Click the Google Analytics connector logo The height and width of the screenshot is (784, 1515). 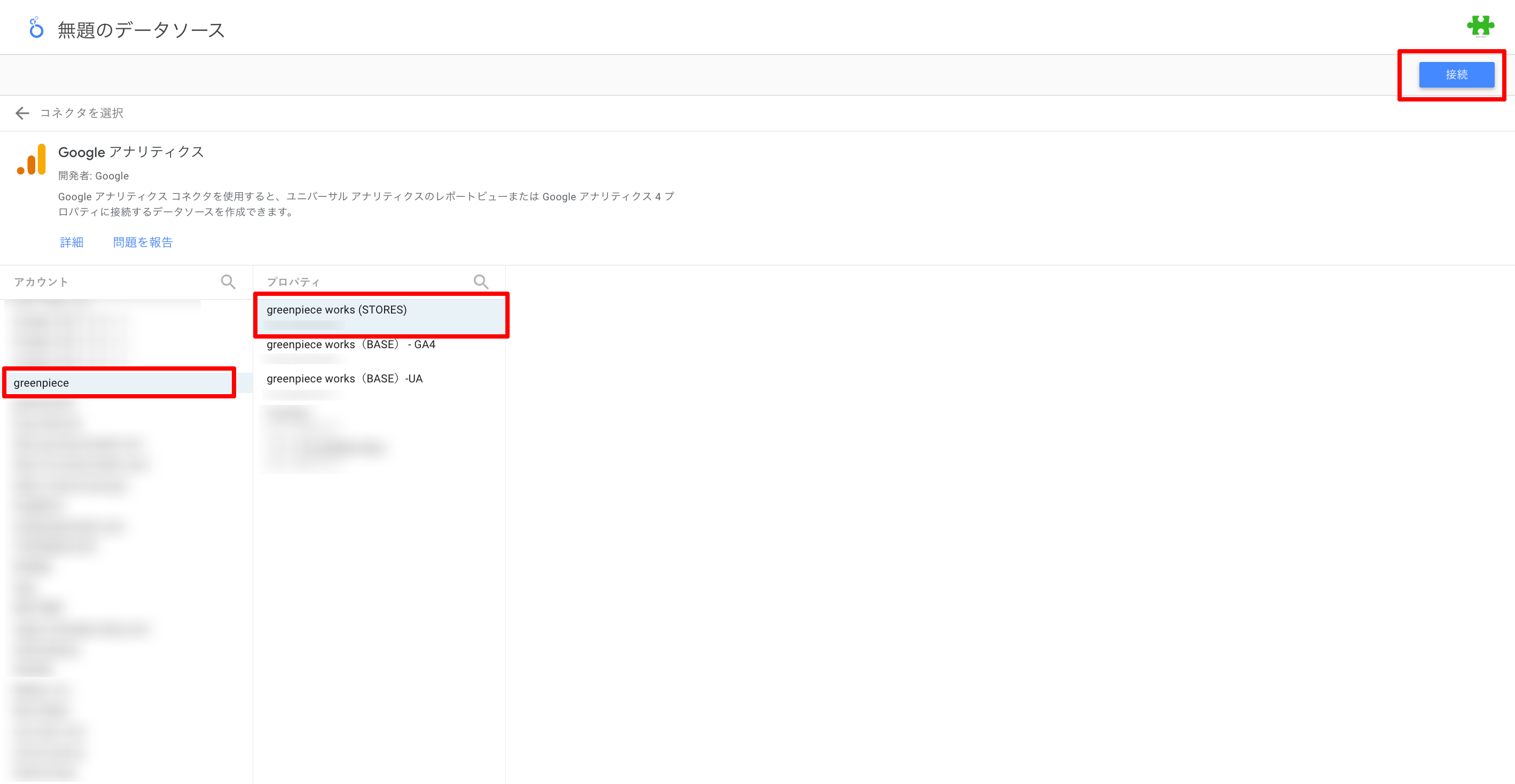tap(32, 159)
